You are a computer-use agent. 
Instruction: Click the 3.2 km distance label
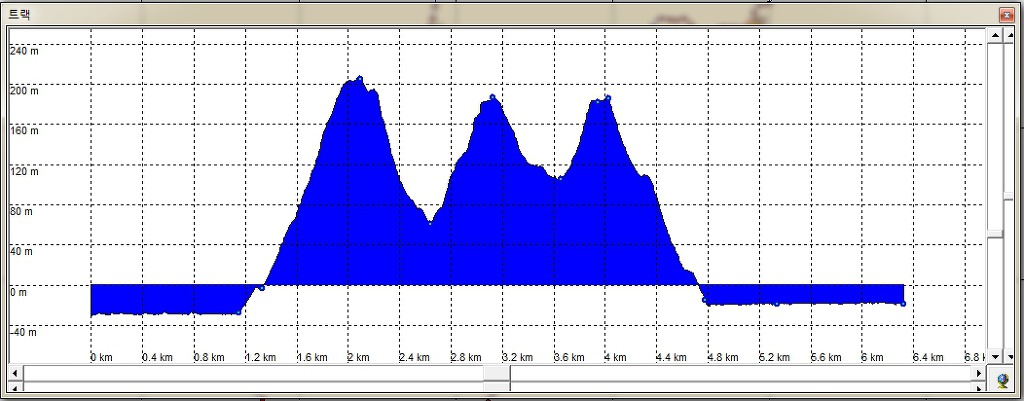[x=518, y=357]
